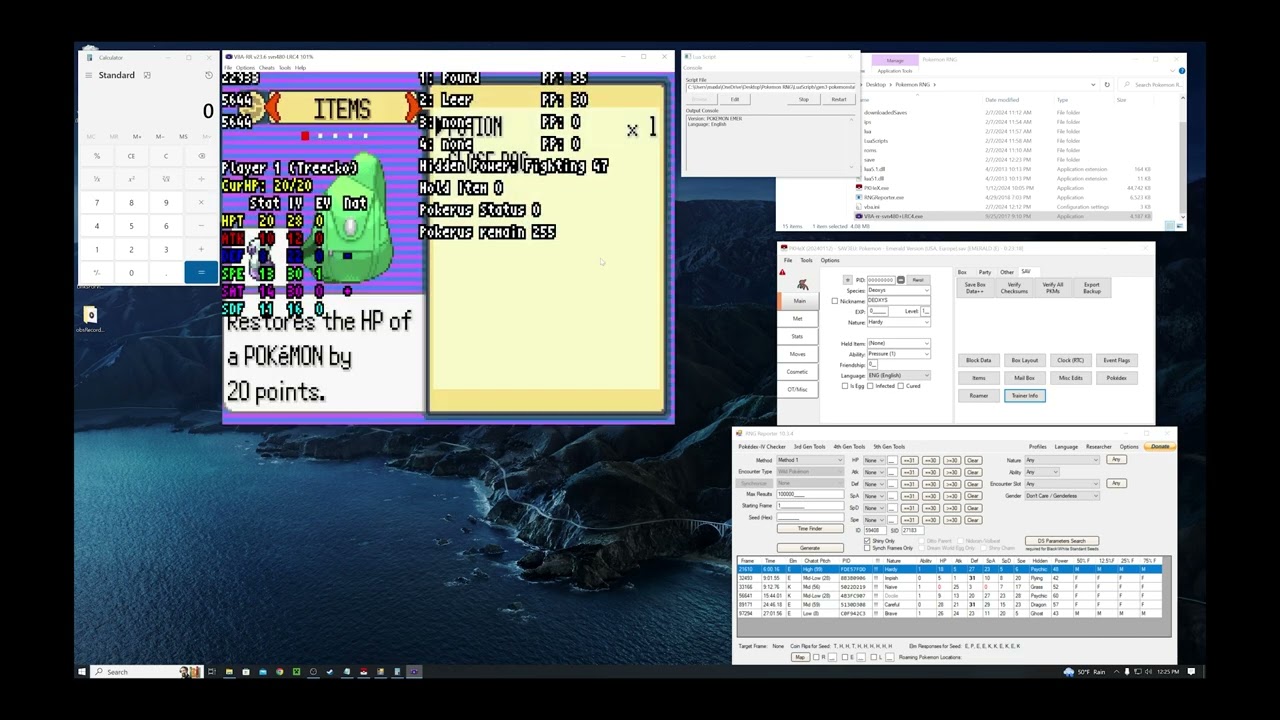Click Generate in RNG Reporter

[x=810, y=548]
